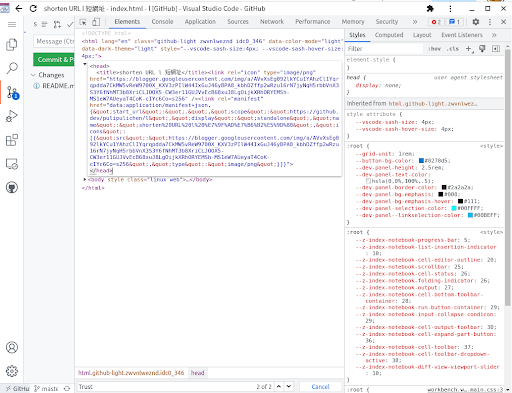The image size is (512, 393).
Task: Open the extensions puzzle-piece icon
Action: pyautogui.click(x=430, y=8)
